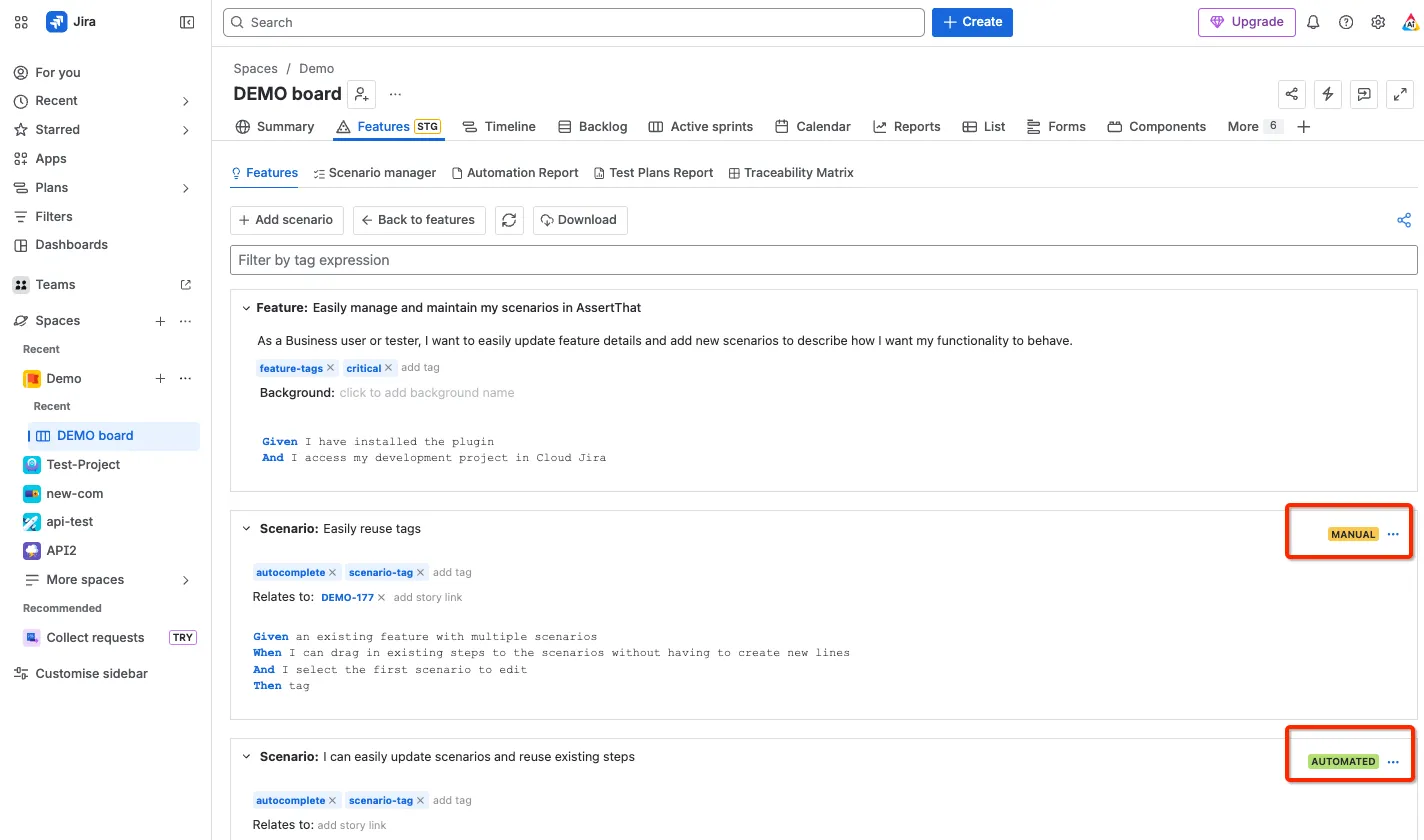Focus the top Search box
Viewport: 1424px width, 840px height.
tap(574, 22)
